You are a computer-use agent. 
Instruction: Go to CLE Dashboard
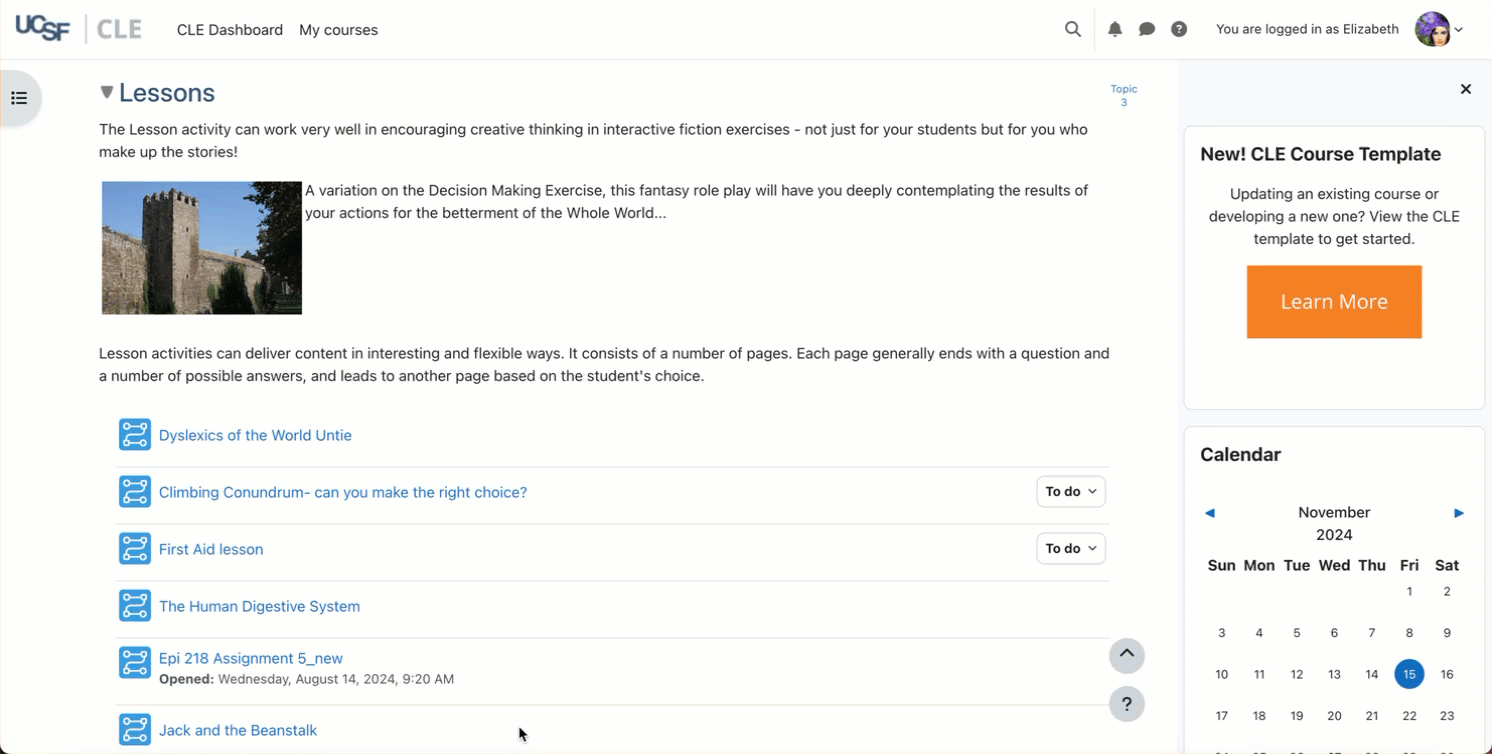pyautogui.click(x=230, y=30)
